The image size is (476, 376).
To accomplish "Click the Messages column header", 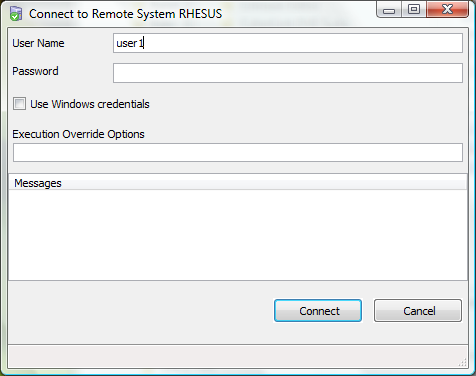I will 238,183.
